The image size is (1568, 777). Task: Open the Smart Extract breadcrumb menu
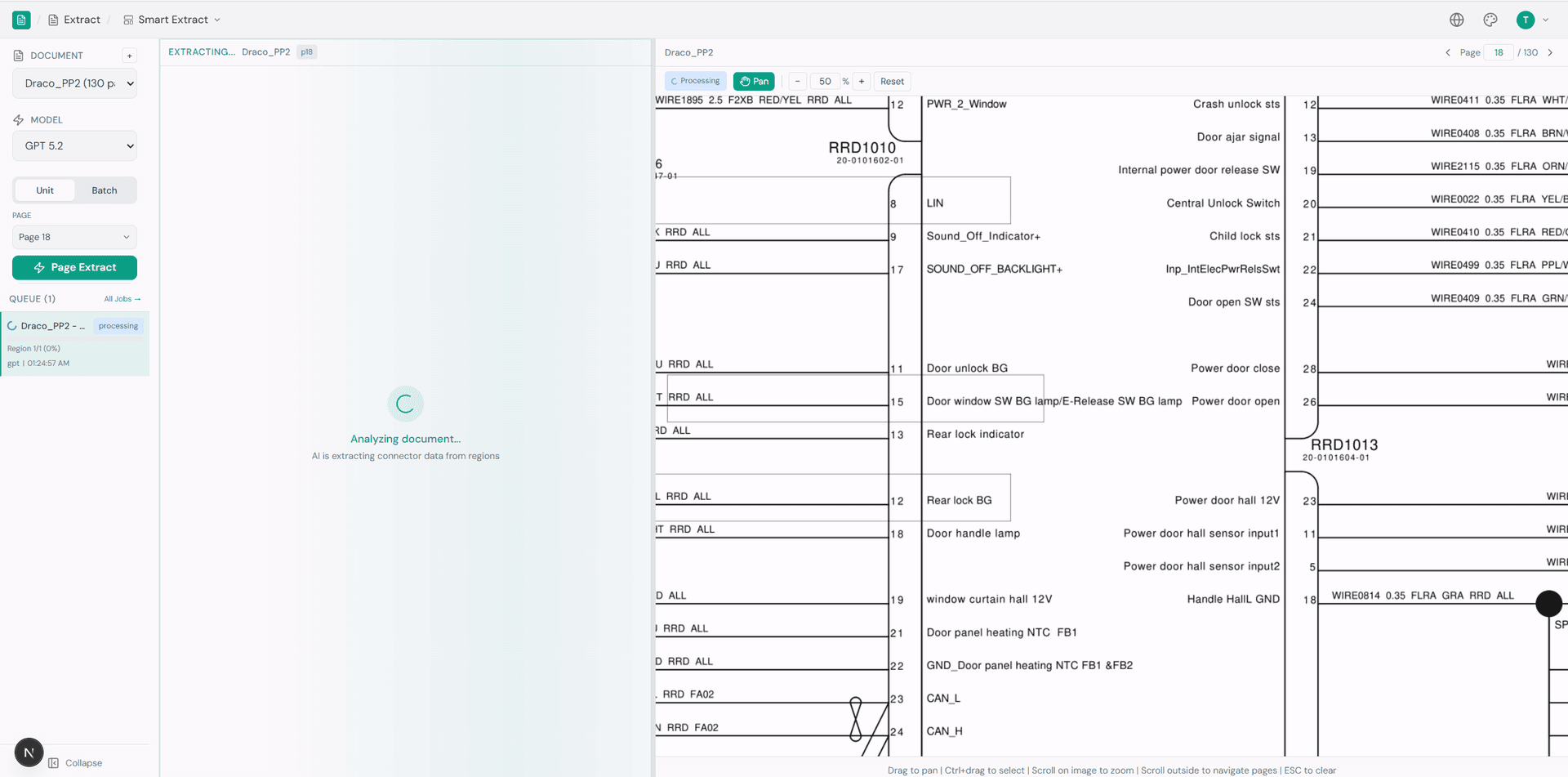(172, 20)
